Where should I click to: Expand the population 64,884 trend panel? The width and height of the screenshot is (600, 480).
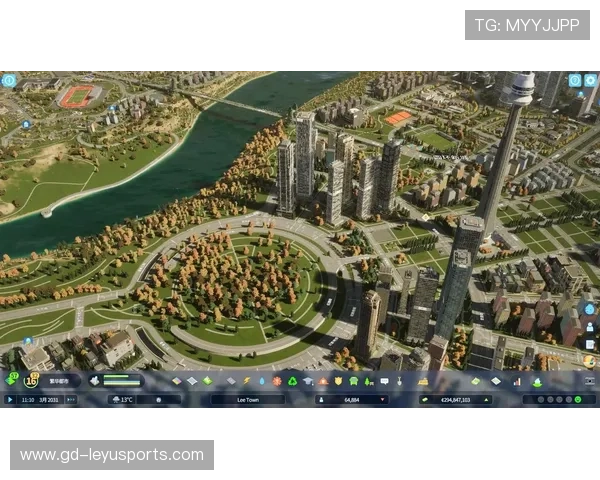click(x=352, y=399)
